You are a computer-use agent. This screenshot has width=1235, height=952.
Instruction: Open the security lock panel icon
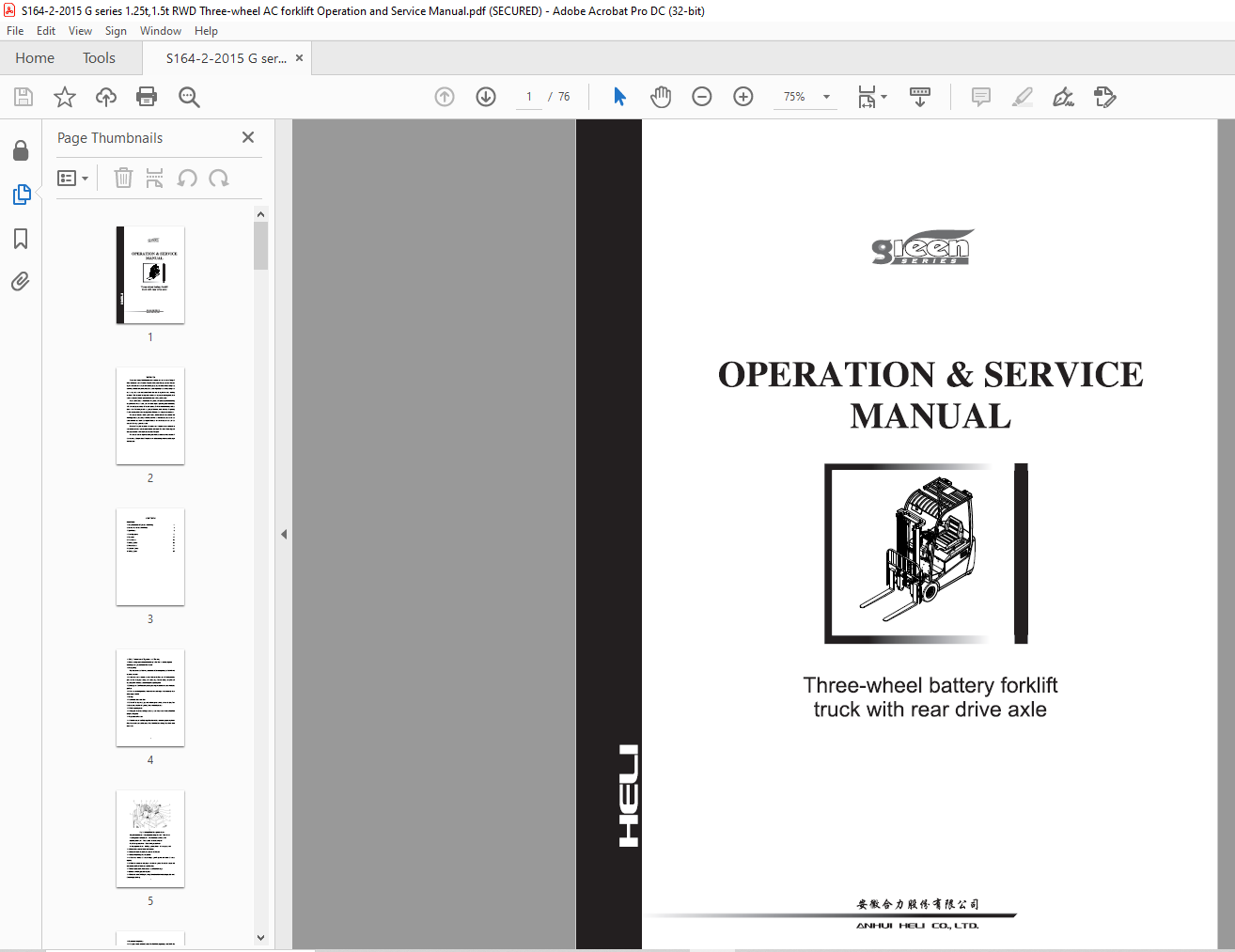tap(21, 151)
